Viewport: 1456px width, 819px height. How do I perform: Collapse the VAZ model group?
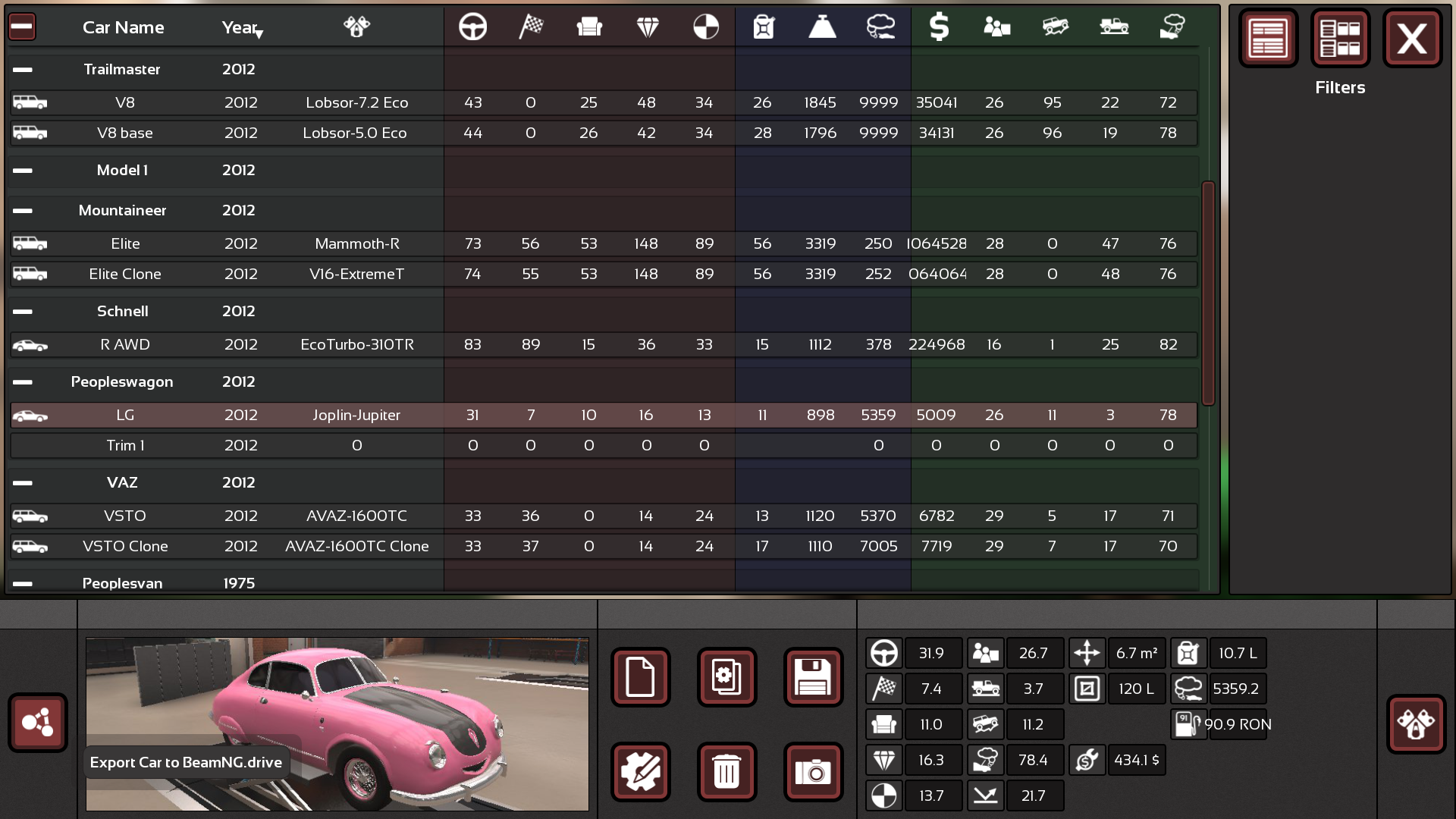(x=23, y=483)
